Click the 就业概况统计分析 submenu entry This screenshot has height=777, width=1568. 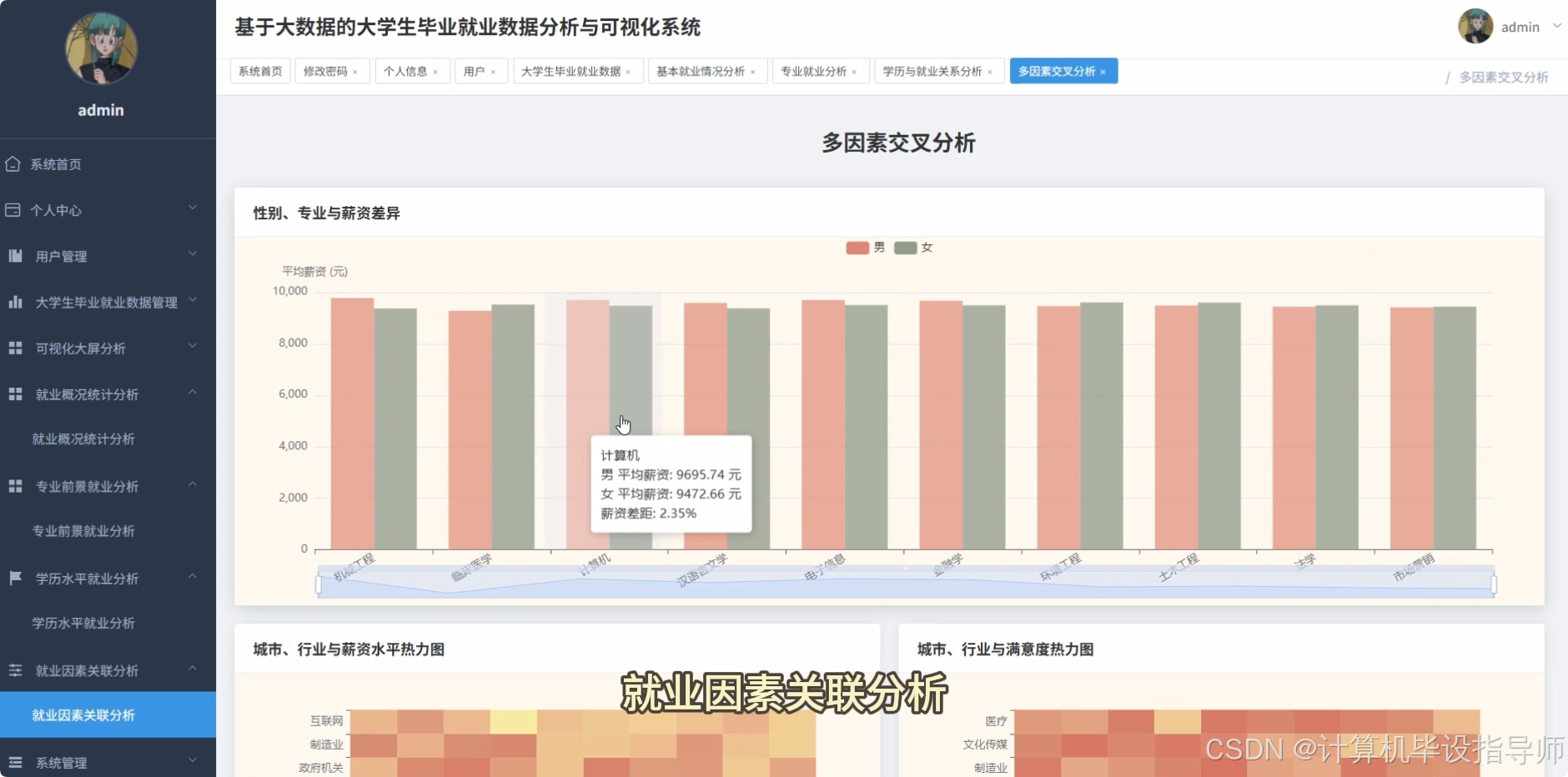[x=83, y=439]
